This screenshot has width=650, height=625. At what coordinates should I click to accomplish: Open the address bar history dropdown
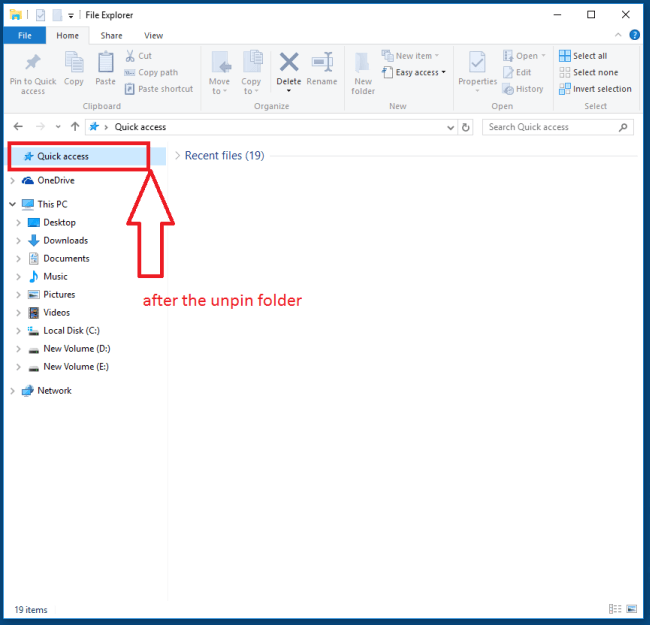pos(450,128)
